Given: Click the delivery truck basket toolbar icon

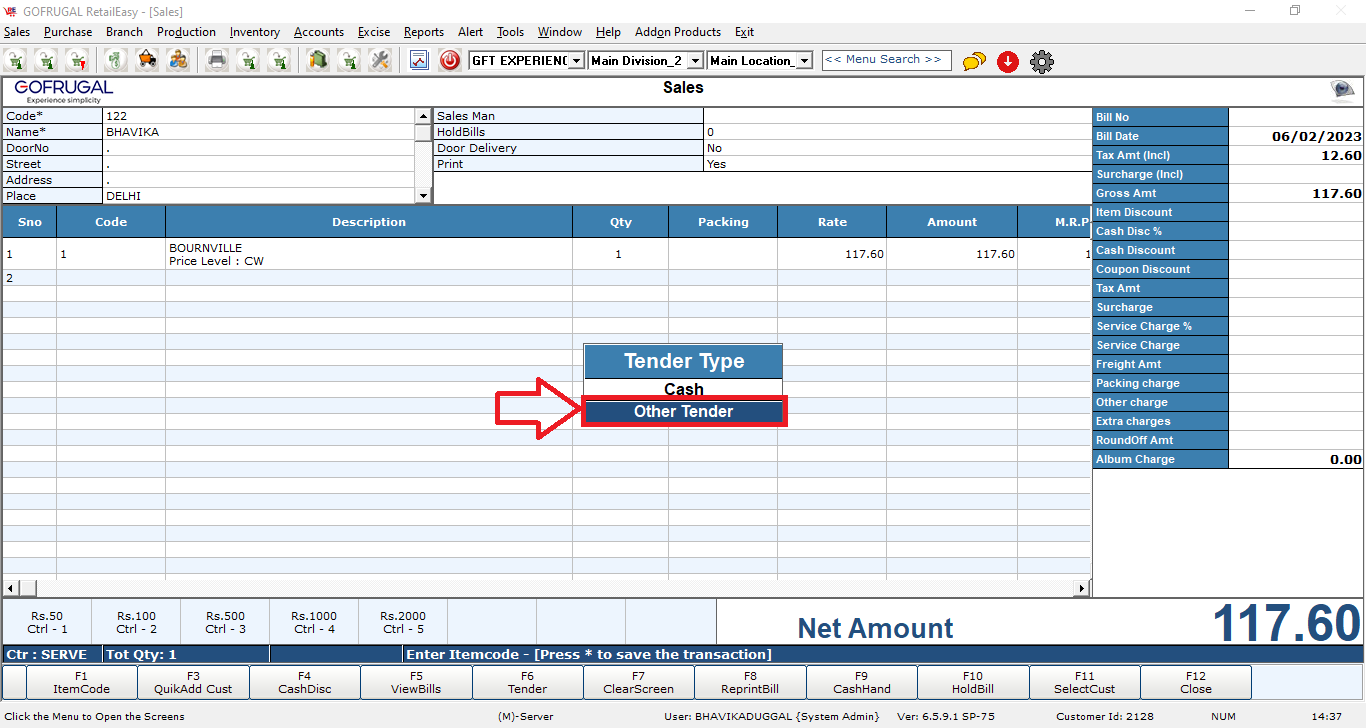Looking at the screenshot, I should point(148,60).
